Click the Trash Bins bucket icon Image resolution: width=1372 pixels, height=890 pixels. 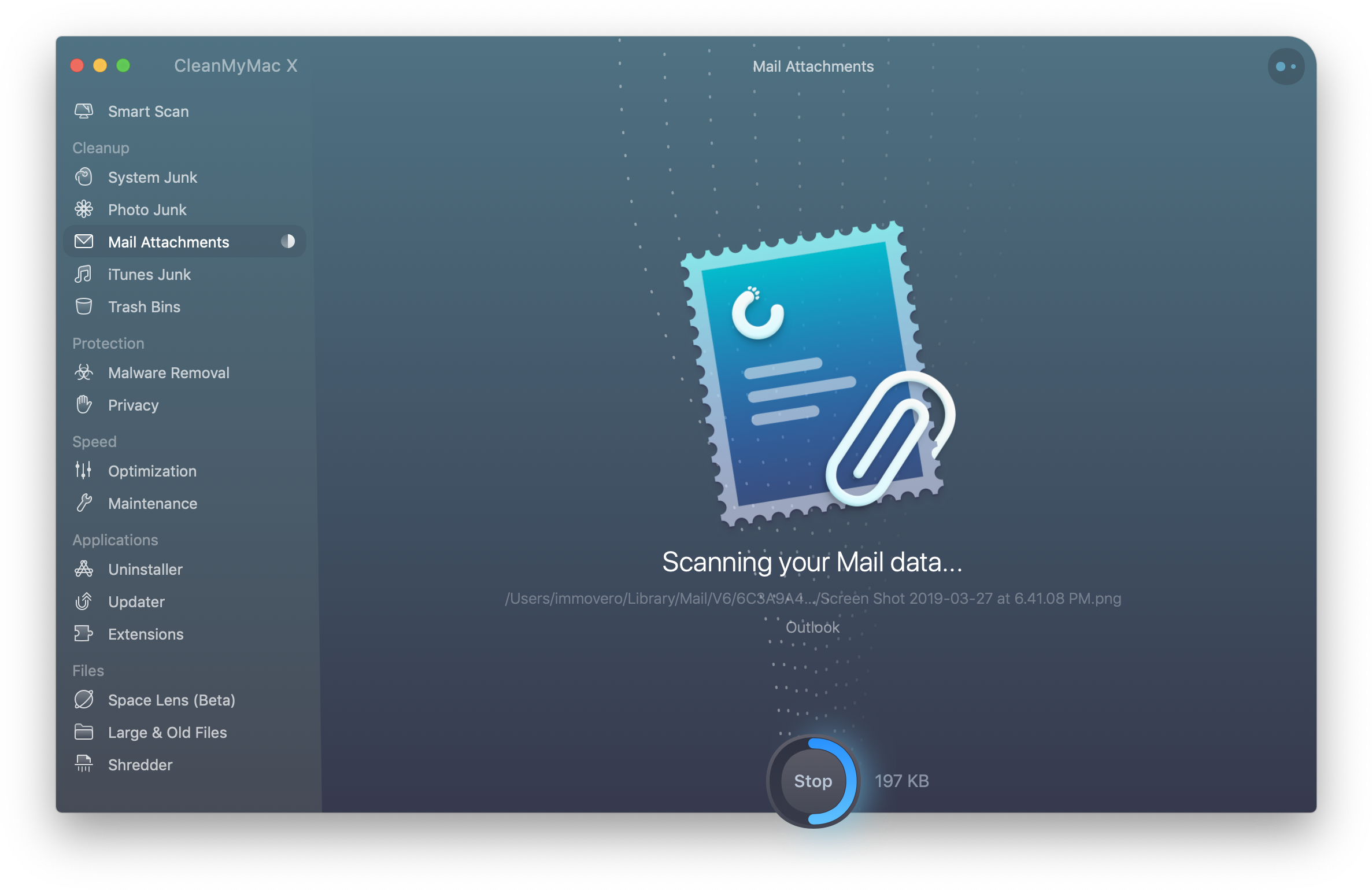pyautogui.click(x=84, y=306)
